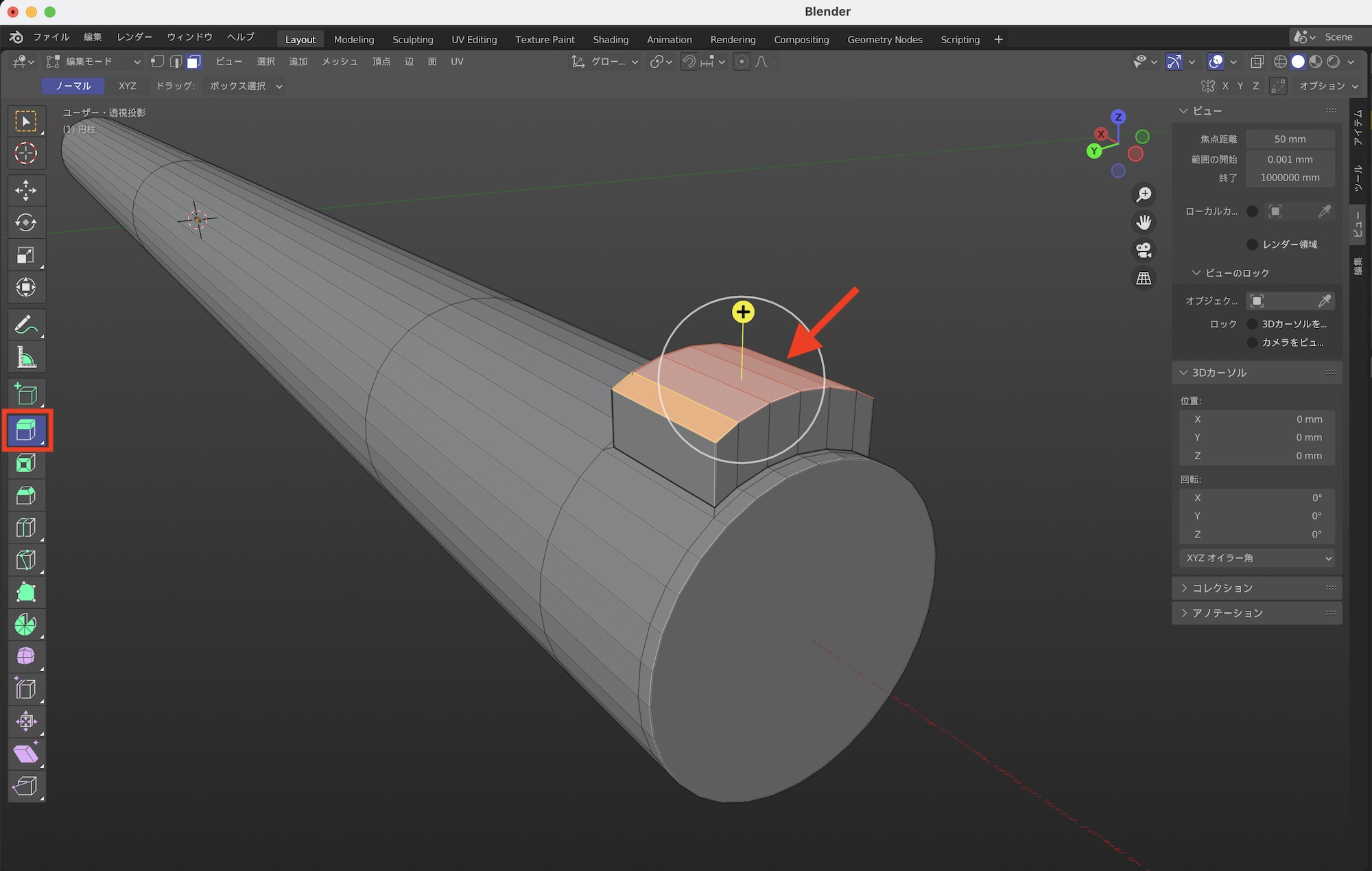Enable lock to 3D cursor checkbox
This screenshot has height=871, width=1372.
pyautogui.click(x=1252, y=324)
